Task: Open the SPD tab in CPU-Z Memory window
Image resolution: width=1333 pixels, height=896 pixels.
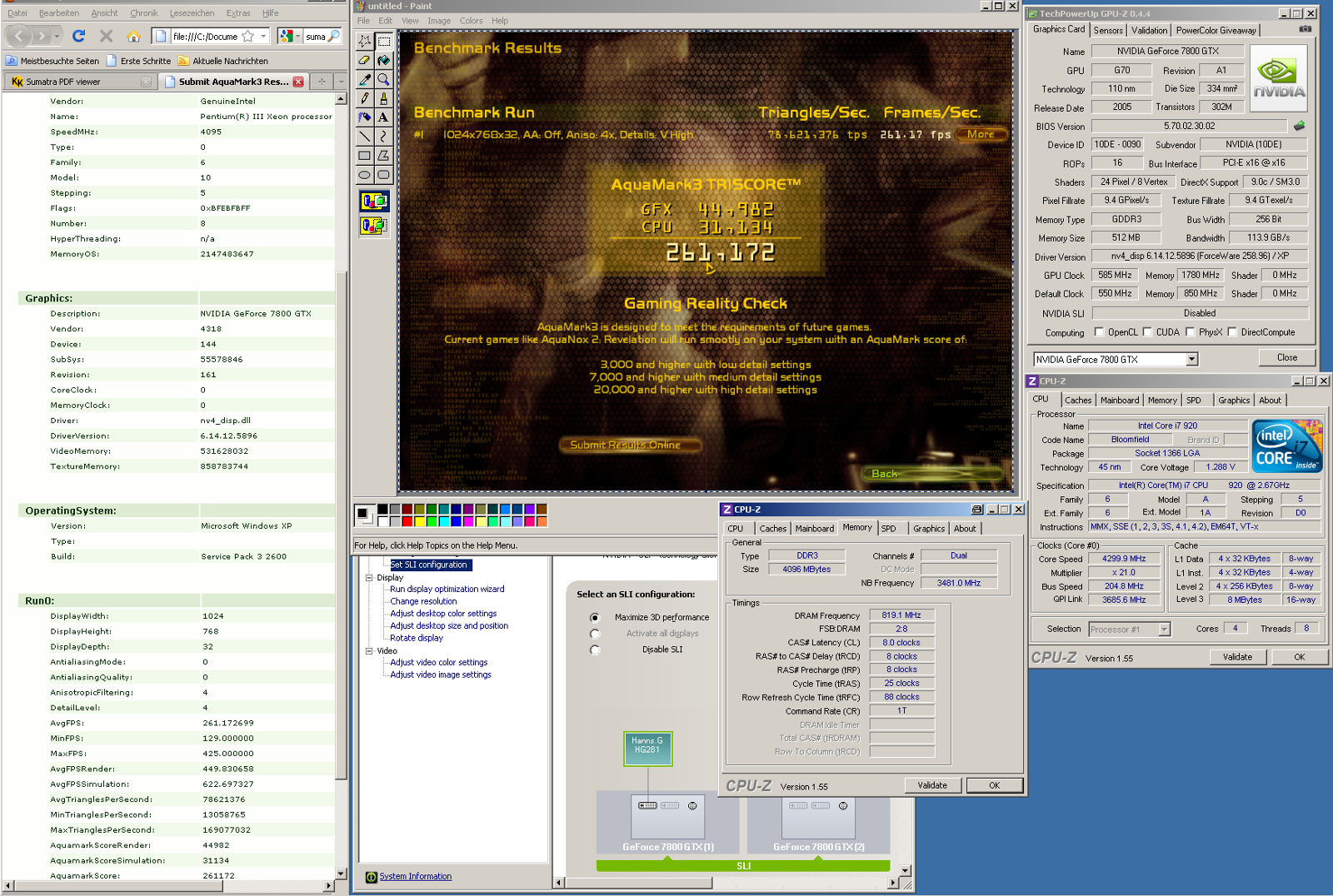Action: [888, 529]
